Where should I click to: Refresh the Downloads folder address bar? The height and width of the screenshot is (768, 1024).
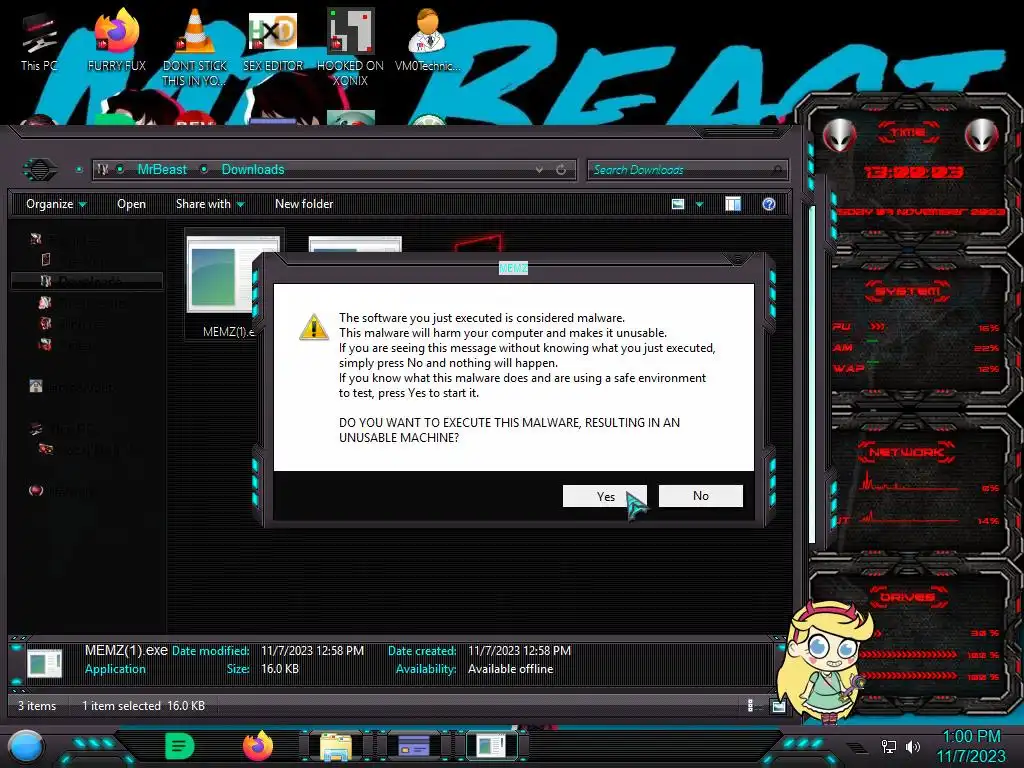point(561,170)
